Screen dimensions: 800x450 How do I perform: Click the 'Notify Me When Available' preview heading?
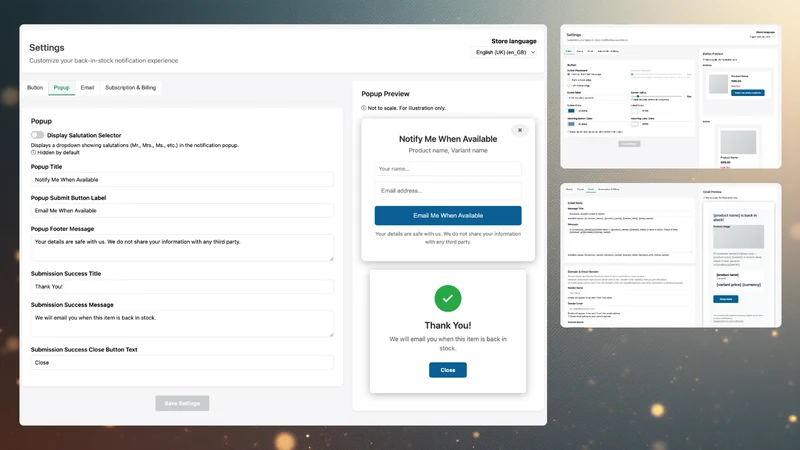pyautogui.click(x=448, y=139)
